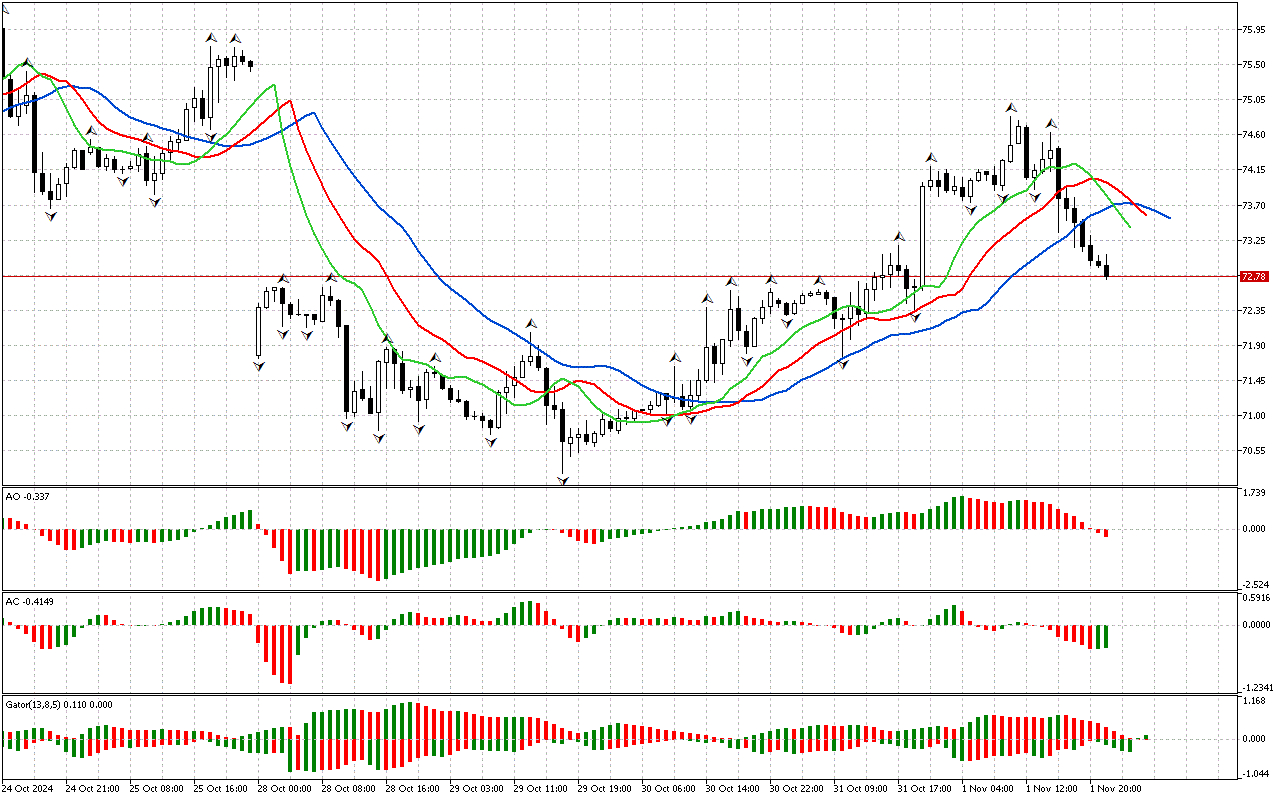Click the AC -0.4149 indicator label

click(30, 601)
